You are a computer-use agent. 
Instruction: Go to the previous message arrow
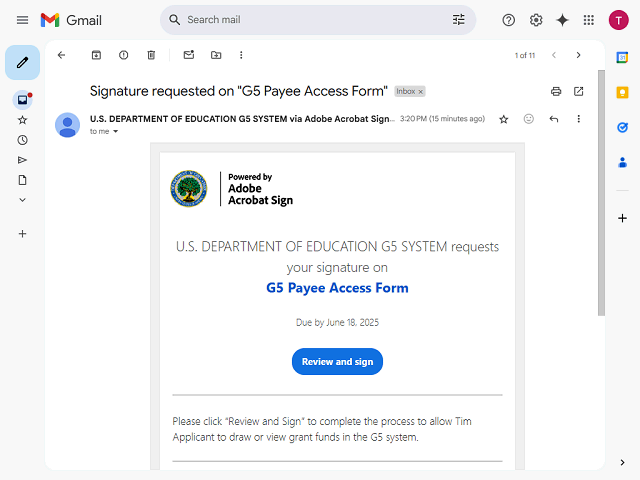(x=554, y=55)
